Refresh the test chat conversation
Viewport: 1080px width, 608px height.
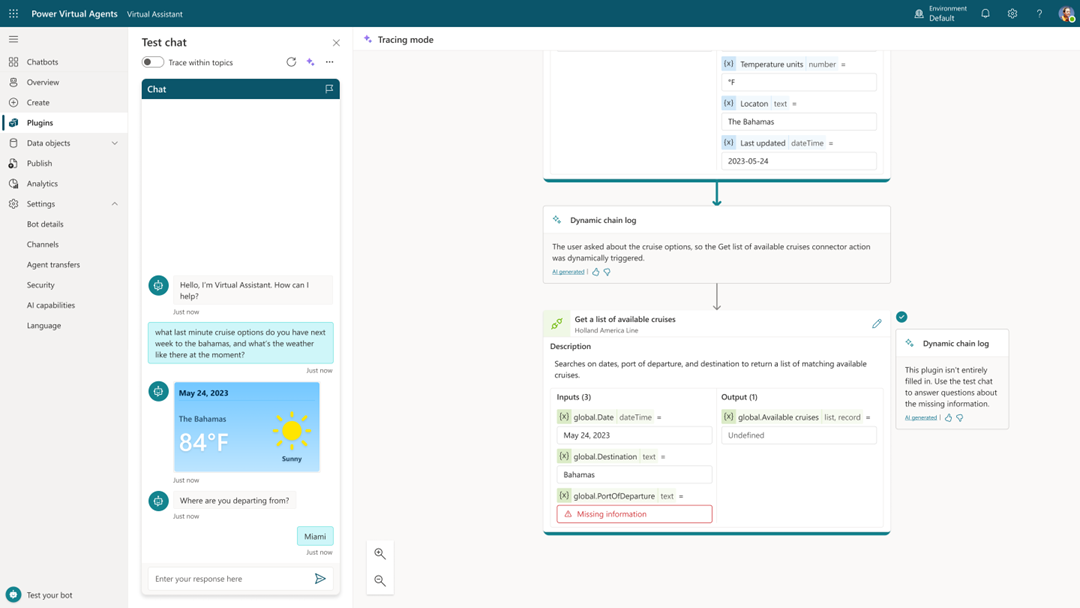click(289, 61)
